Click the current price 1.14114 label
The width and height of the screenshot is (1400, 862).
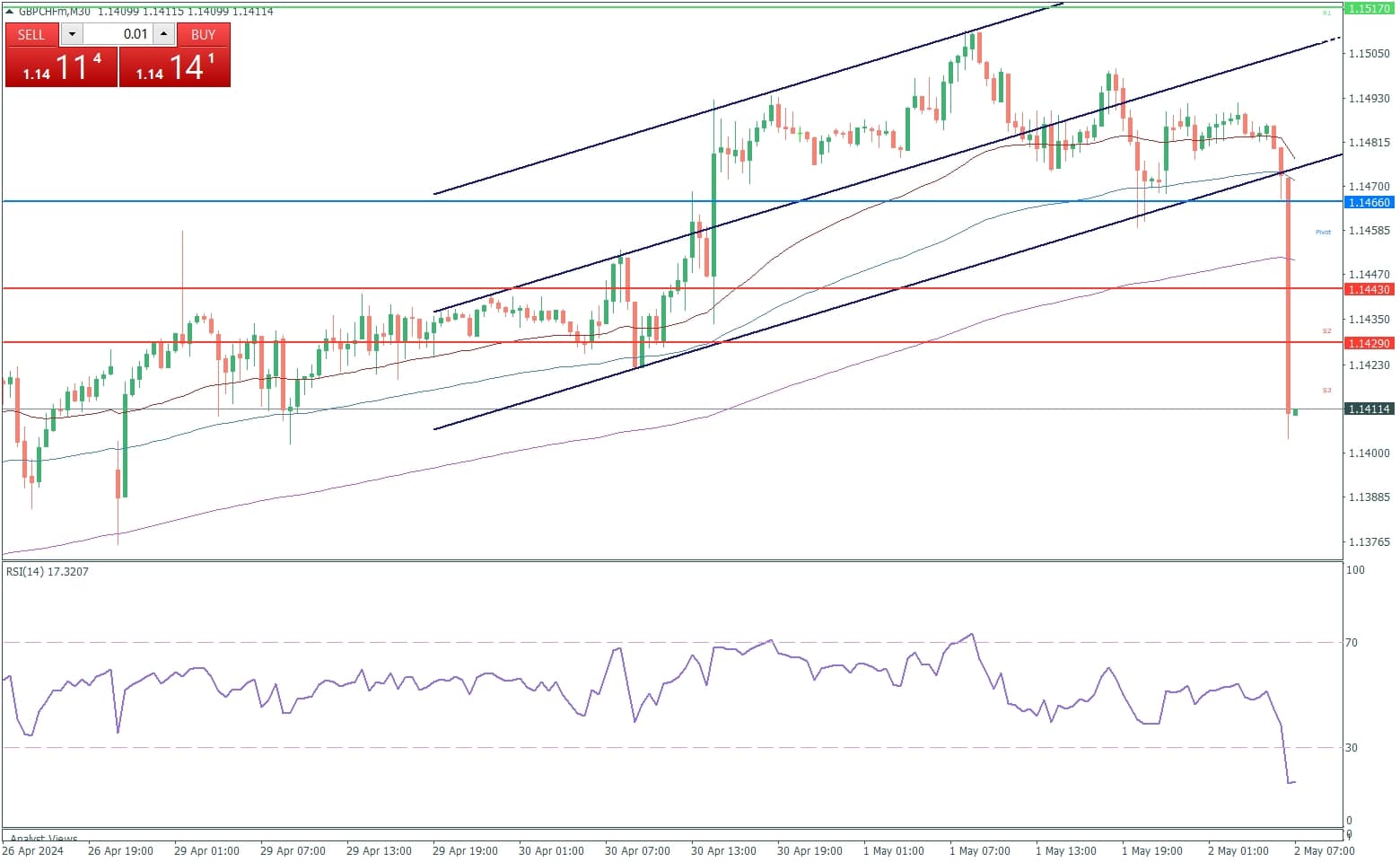1369,409
